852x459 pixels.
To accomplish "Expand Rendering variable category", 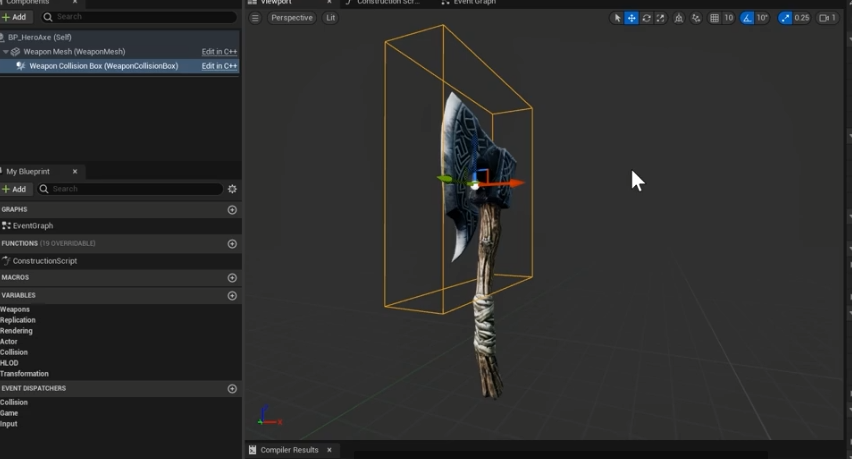I will (16, 331).
